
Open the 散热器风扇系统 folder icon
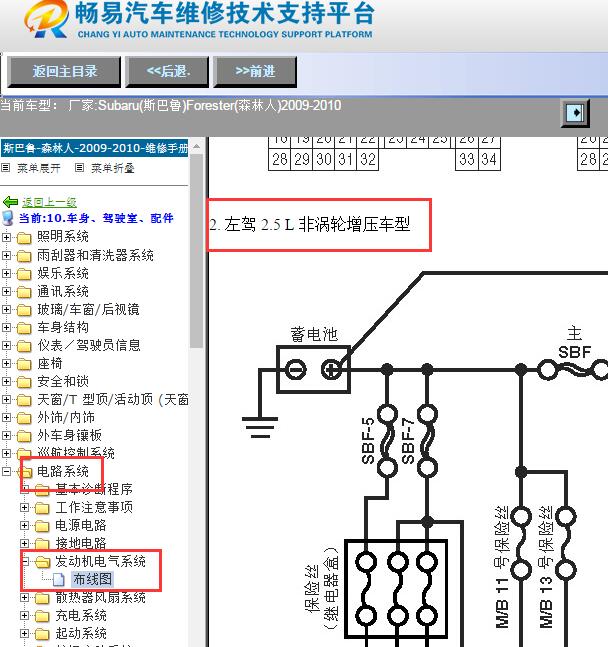click(42, 598)
